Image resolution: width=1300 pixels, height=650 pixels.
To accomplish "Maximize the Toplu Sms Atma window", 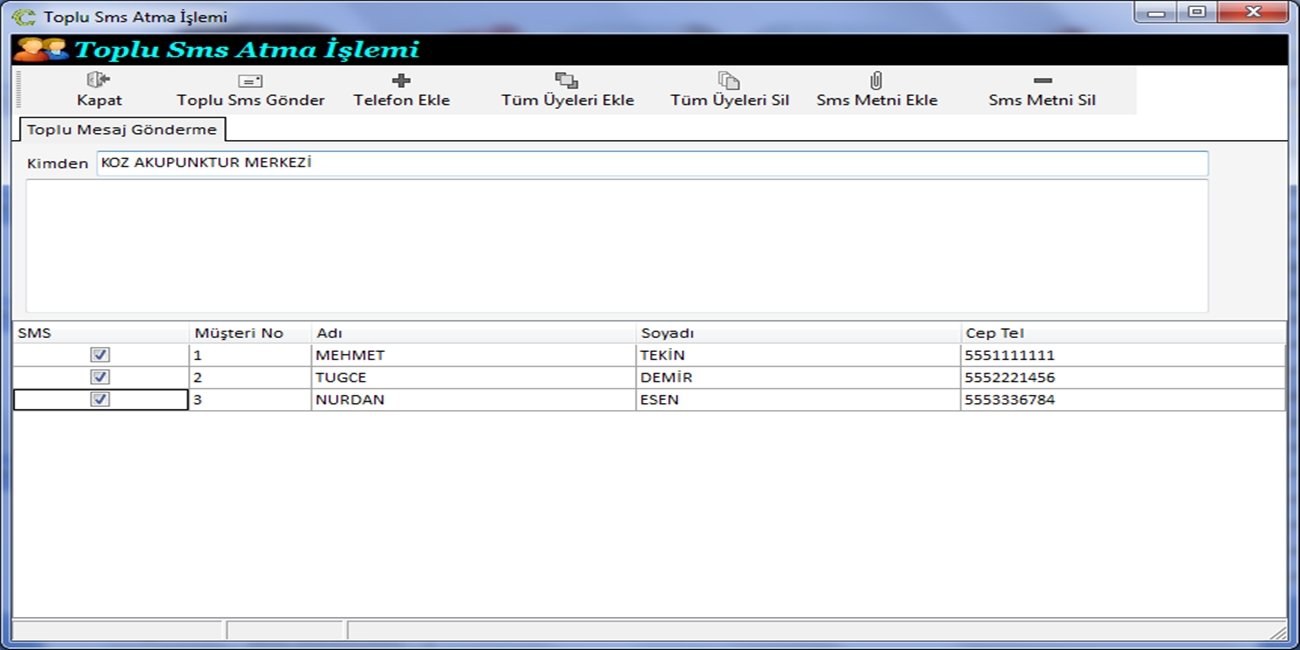I will [x=1197, y=13].
